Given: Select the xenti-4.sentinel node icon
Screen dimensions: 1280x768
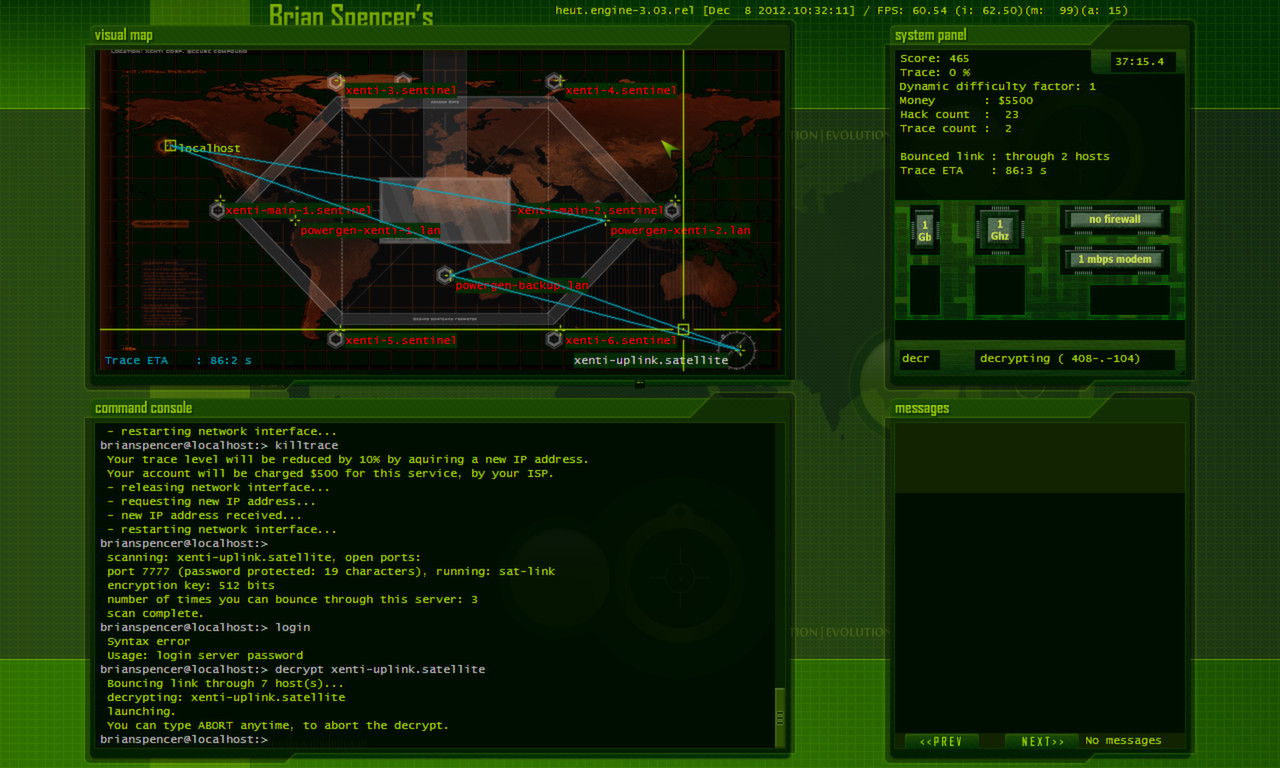Looking at the screenshot, I should [x=553, y=82].
